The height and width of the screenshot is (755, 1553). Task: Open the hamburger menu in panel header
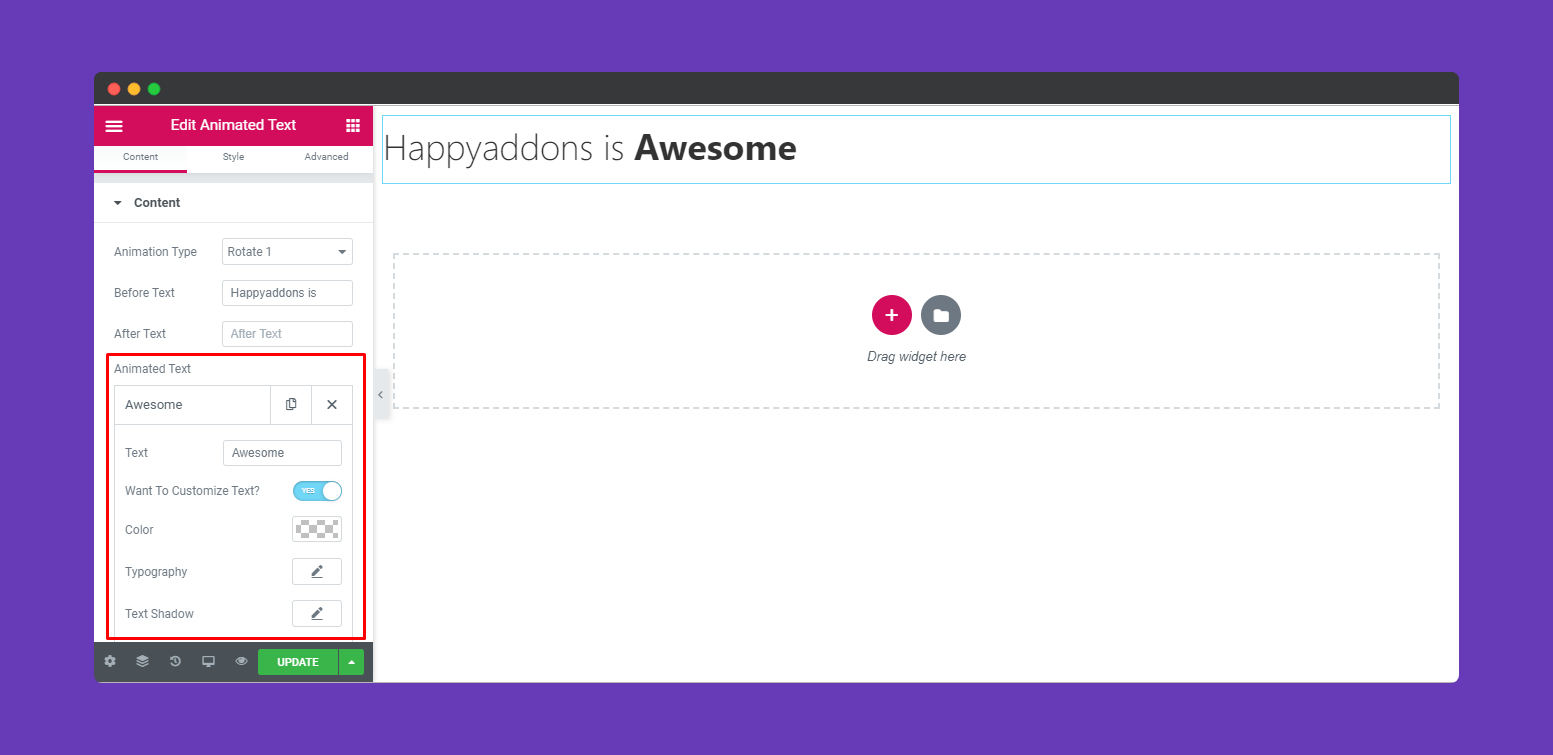114,126
